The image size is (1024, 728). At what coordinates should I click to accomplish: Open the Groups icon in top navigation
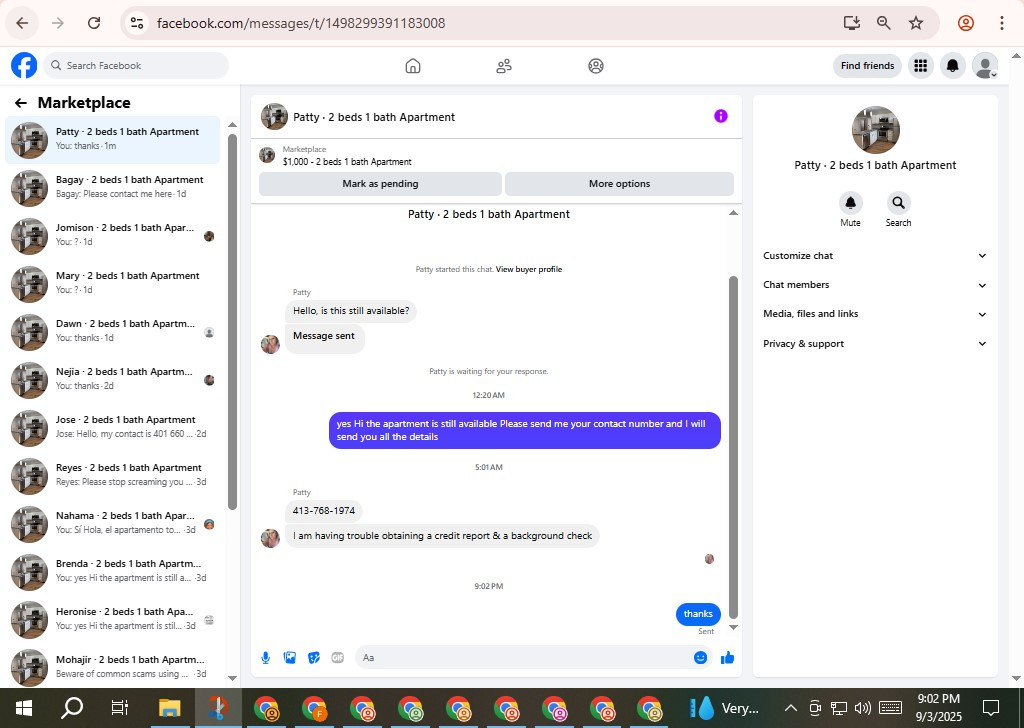click(596, 66)
